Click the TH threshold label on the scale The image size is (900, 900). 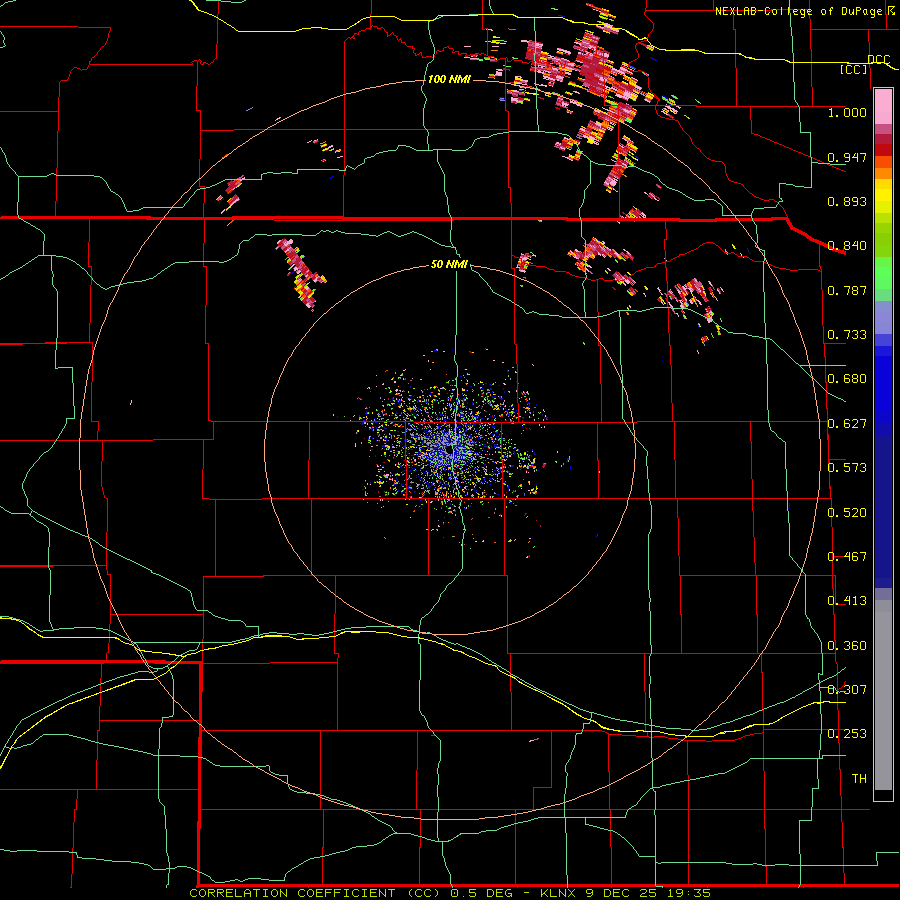click(859, 779)
